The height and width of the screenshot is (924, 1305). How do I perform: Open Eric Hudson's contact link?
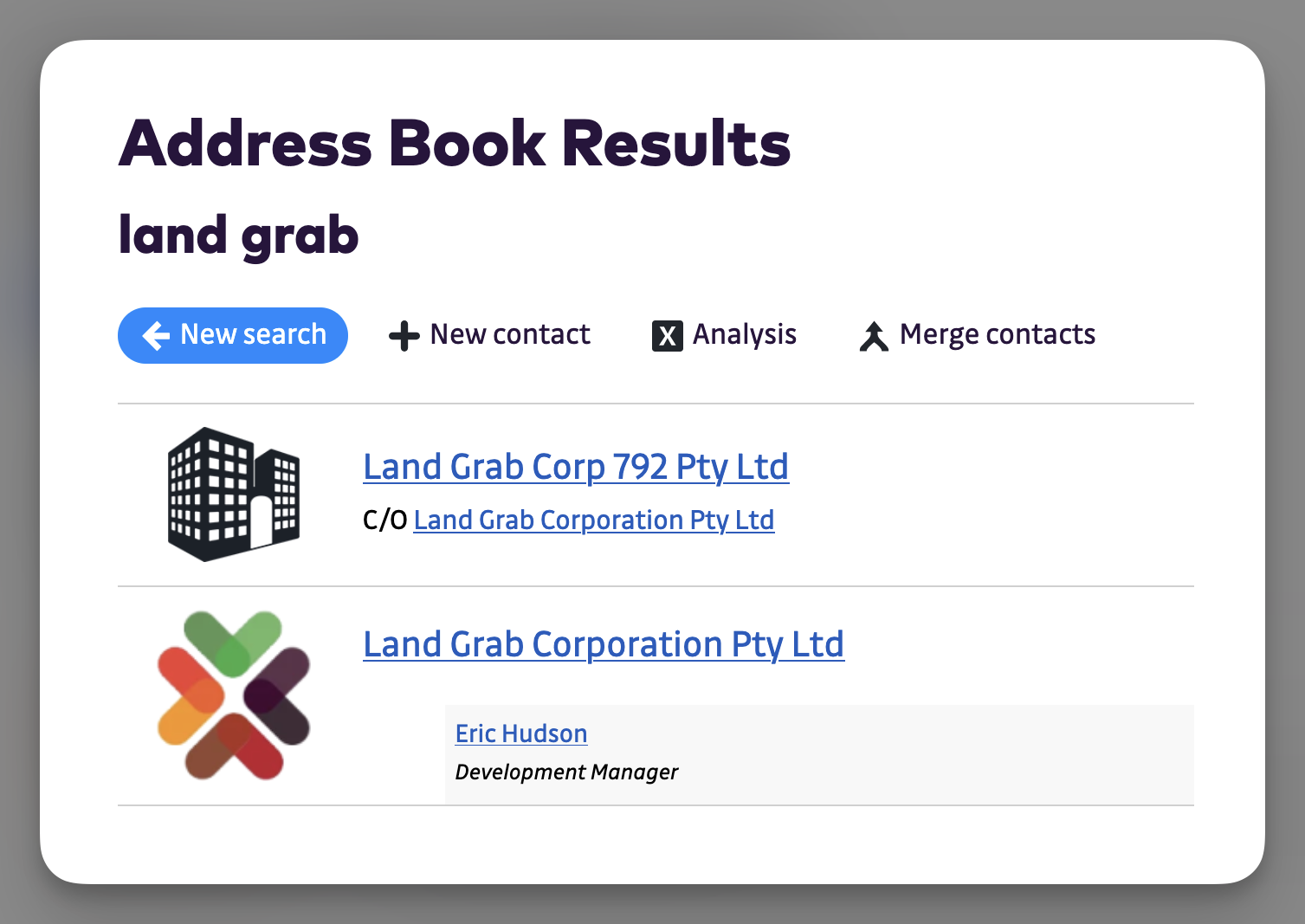tap(520, 733)
